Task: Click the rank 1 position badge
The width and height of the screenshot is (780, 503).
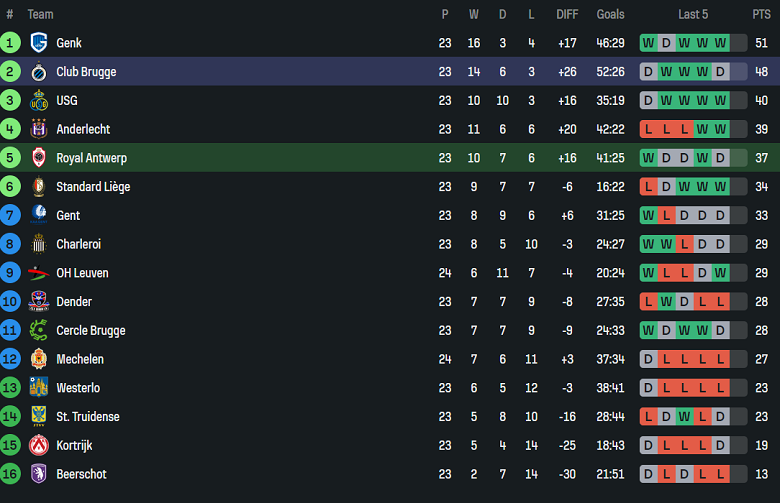Action: [x=10, y=43]
